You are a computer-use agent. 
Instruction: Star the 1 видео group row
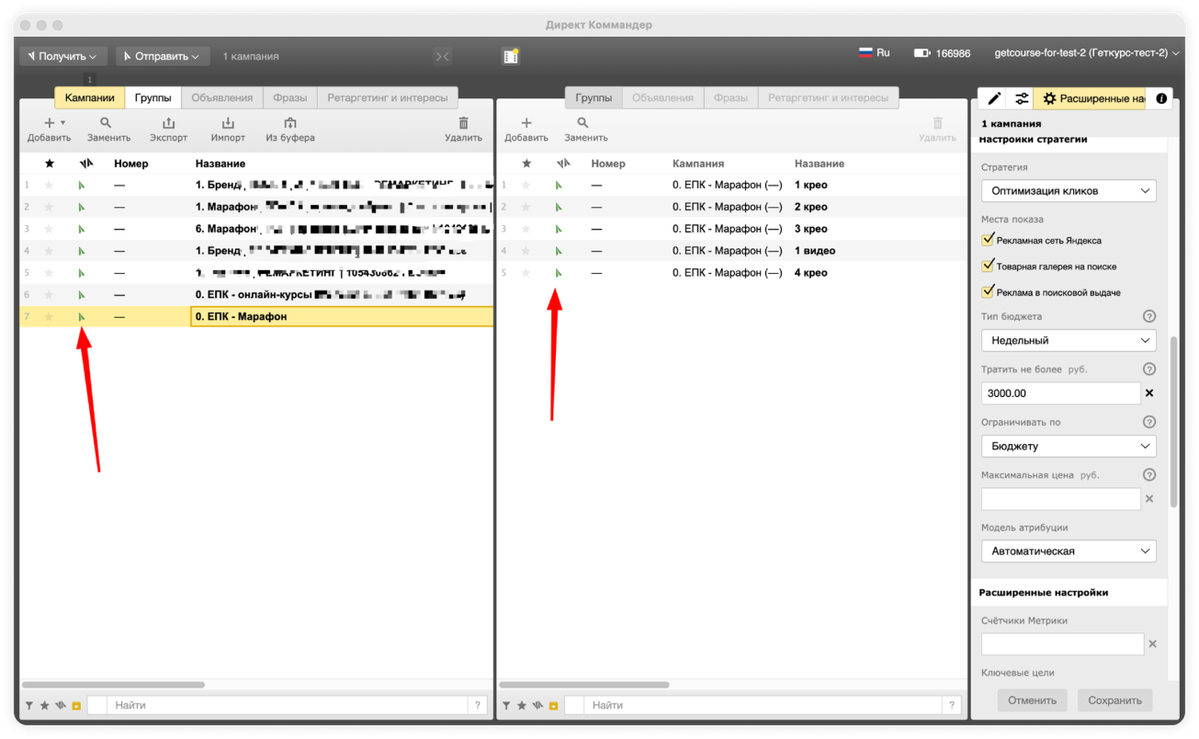526,251
